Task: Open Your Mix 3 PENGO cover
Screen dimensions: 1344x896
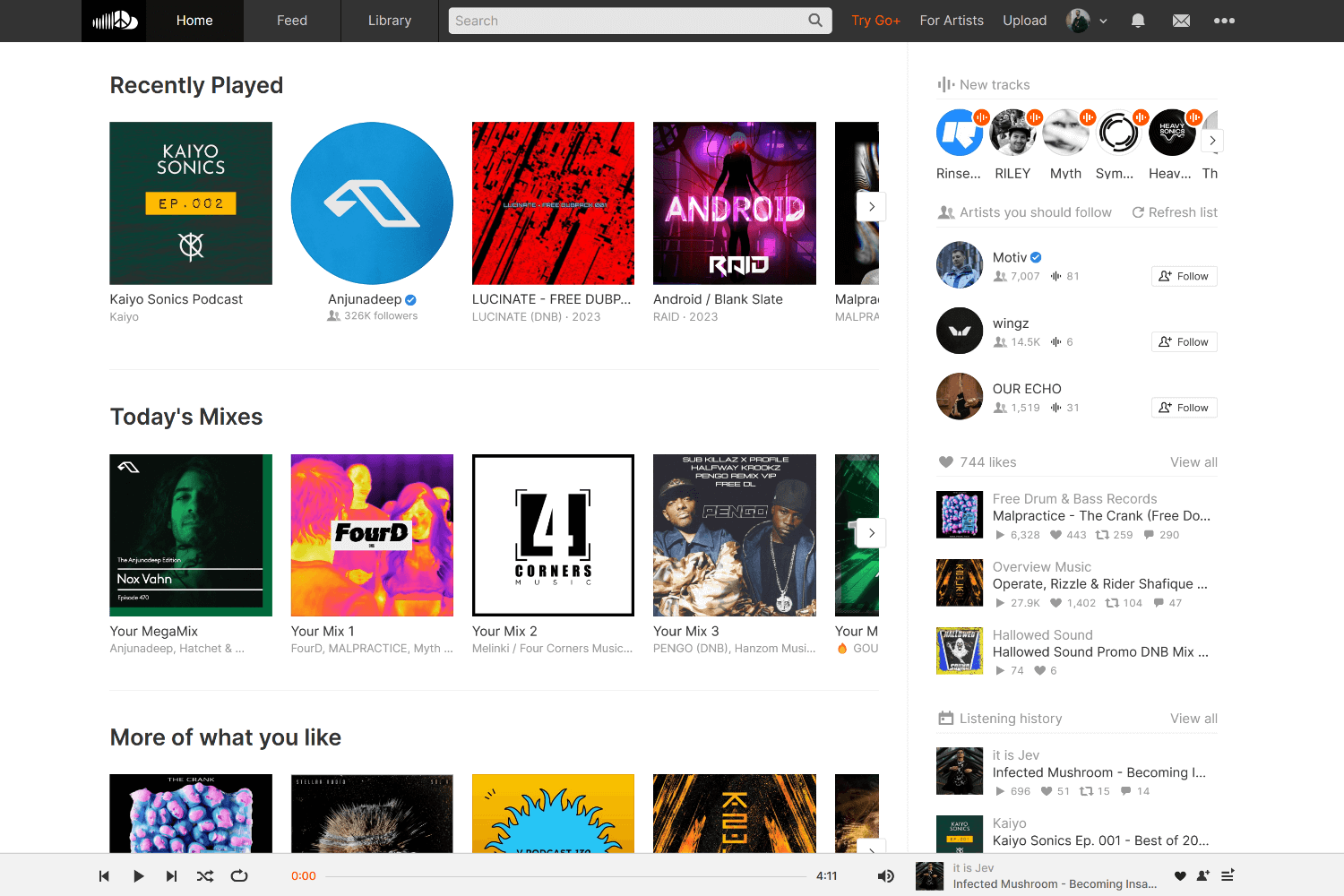Action: pos(735,535)
